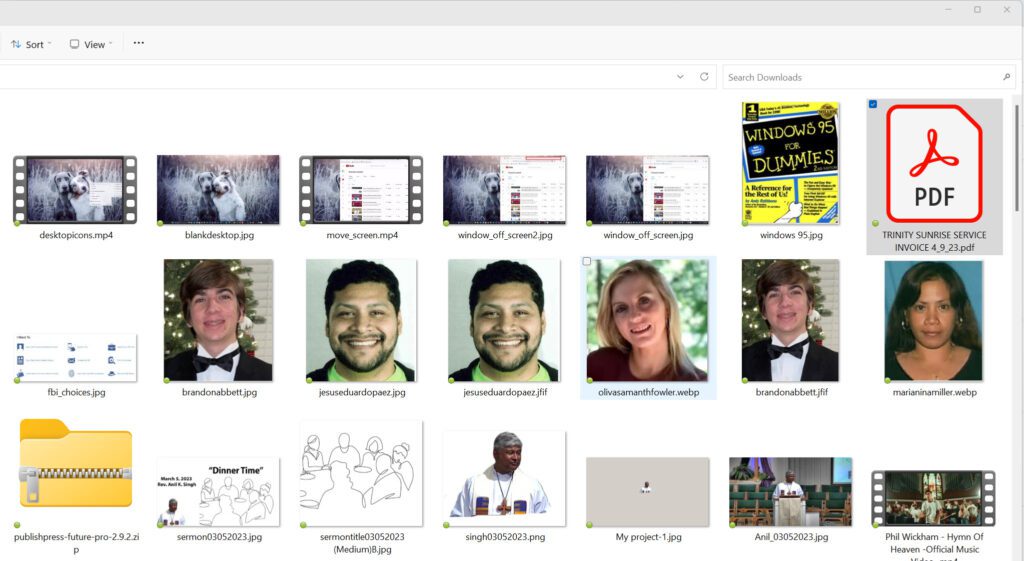
Task: Select the marianinamiller.webp portrait thumbnail
Action: (x=934, y=320)
